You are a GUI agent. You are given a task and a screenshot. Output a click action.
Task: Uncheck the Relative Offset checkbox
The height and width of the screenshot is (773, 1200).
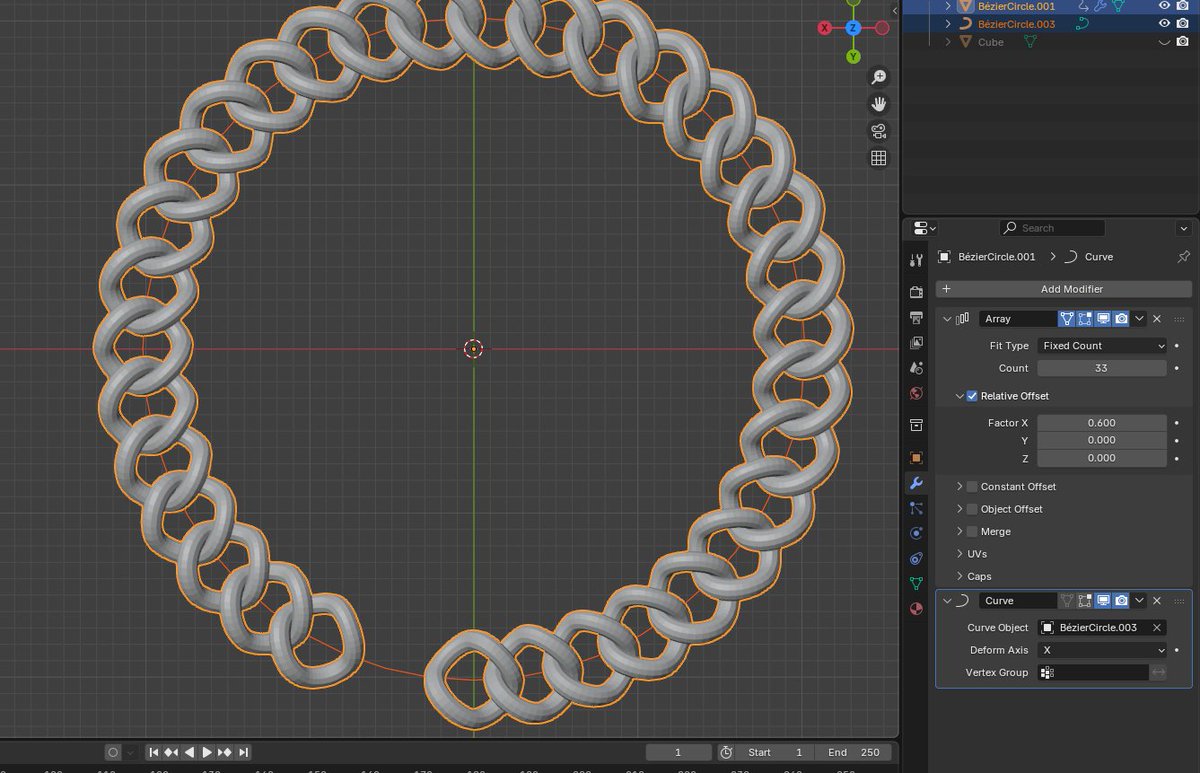tap(972, 396)
